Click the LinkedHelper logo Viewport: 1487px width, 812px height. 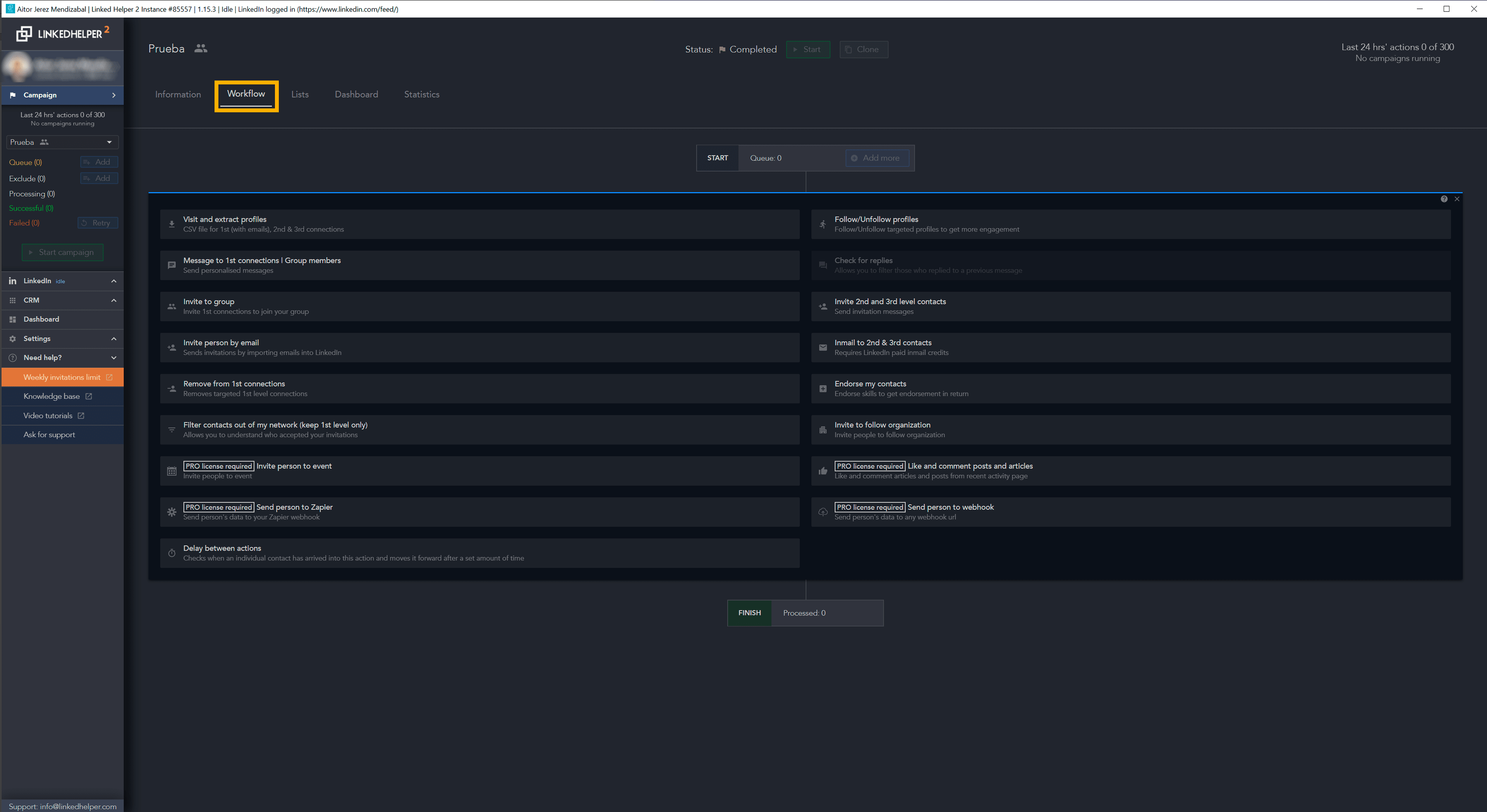point(62,33)
